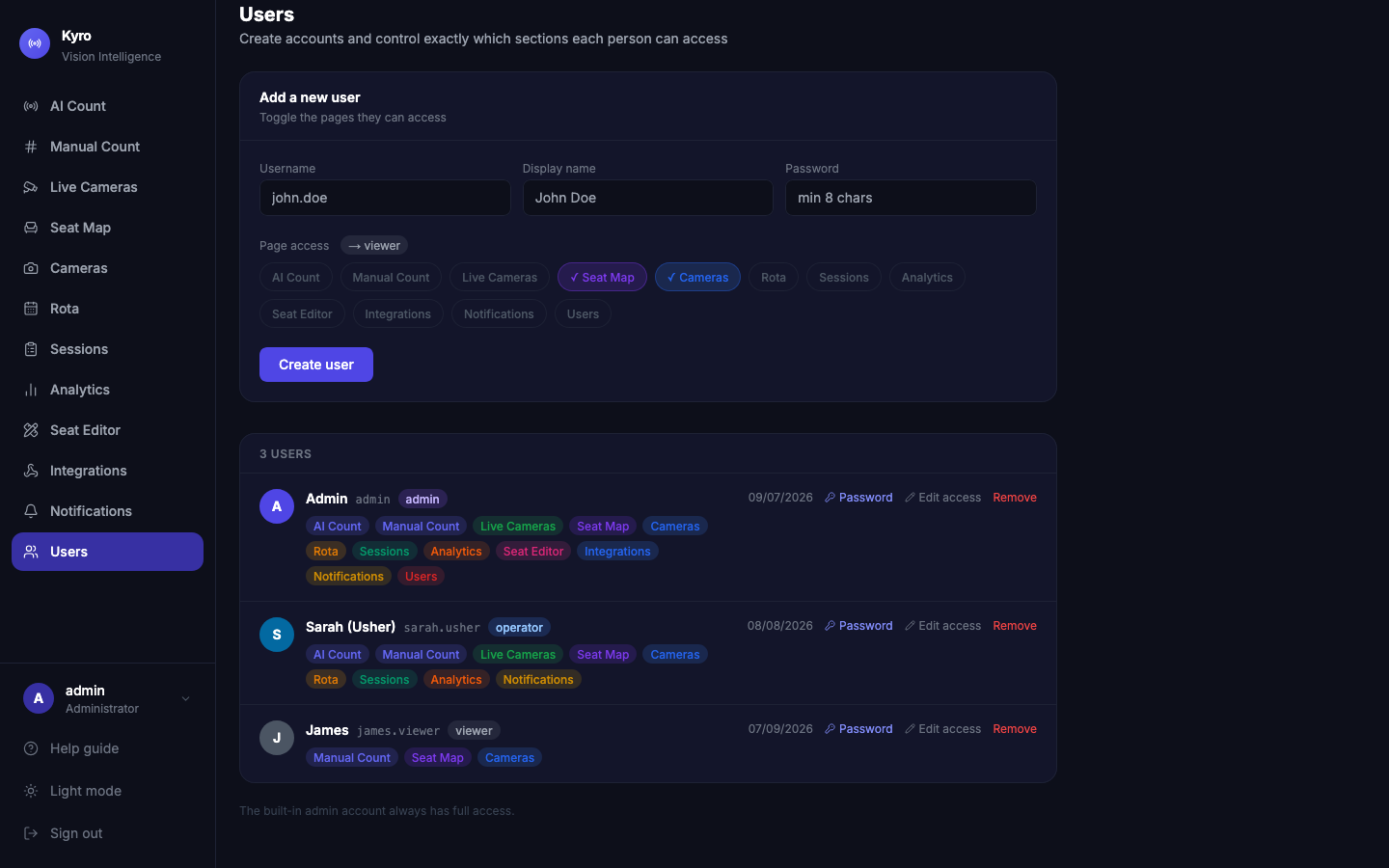
Task: Change password for Admin
Action: click(858, 498)
